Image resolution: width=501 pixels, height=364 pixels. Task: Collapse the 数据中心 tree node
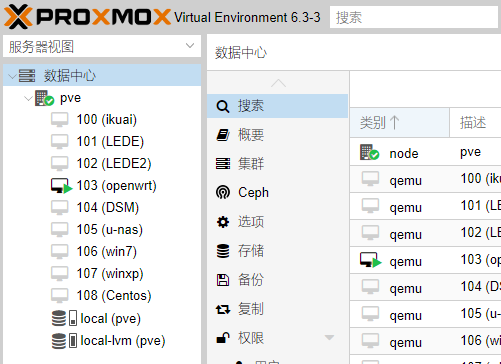pos(12,76)
